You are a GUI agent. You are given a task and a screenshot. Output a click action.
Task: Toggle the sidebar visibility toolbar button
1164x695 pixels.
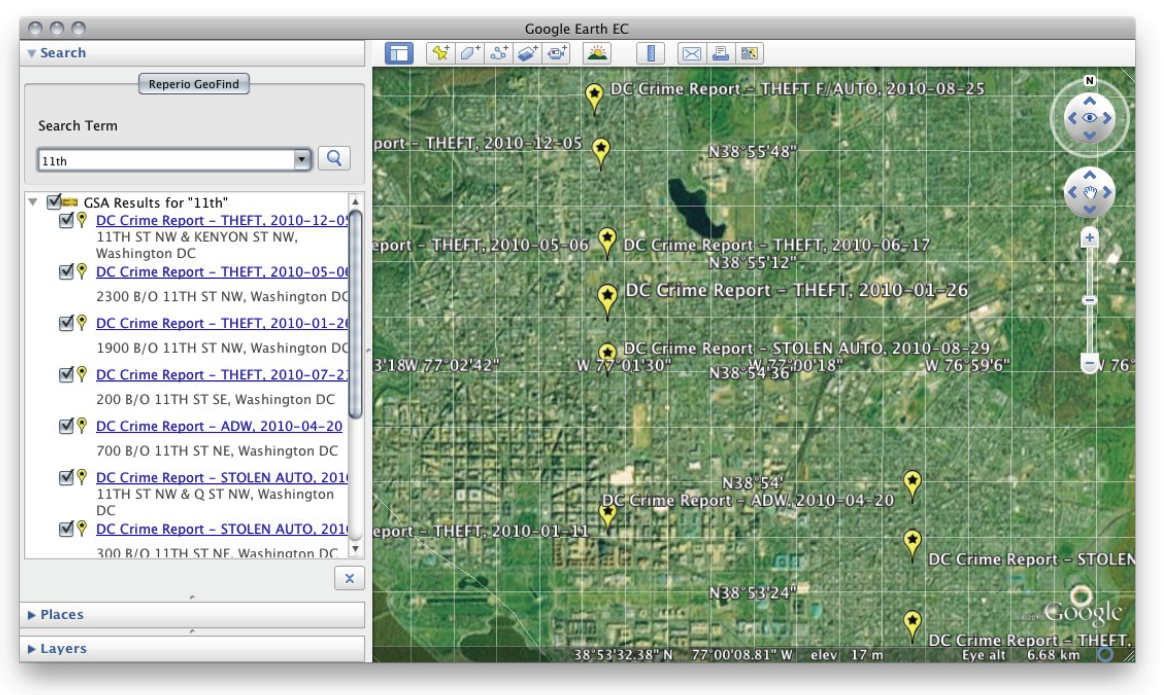(x=399, y=53)
